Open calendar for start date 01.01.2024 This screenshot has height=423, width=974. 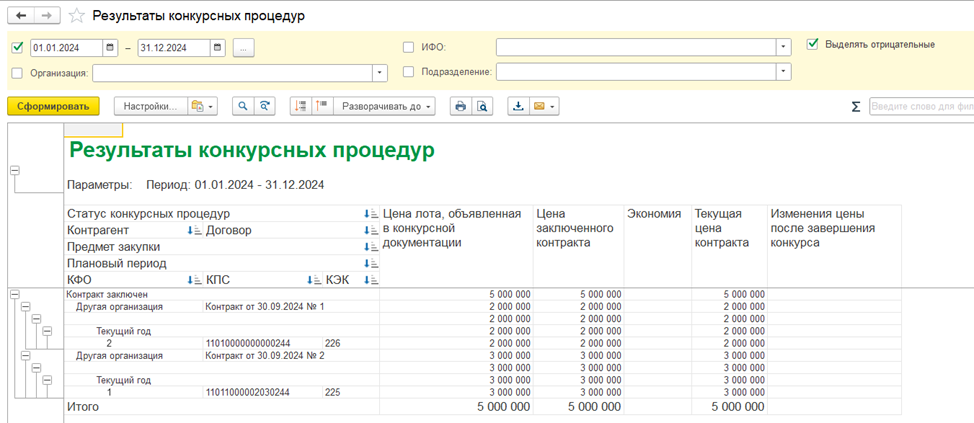point(110,47)
